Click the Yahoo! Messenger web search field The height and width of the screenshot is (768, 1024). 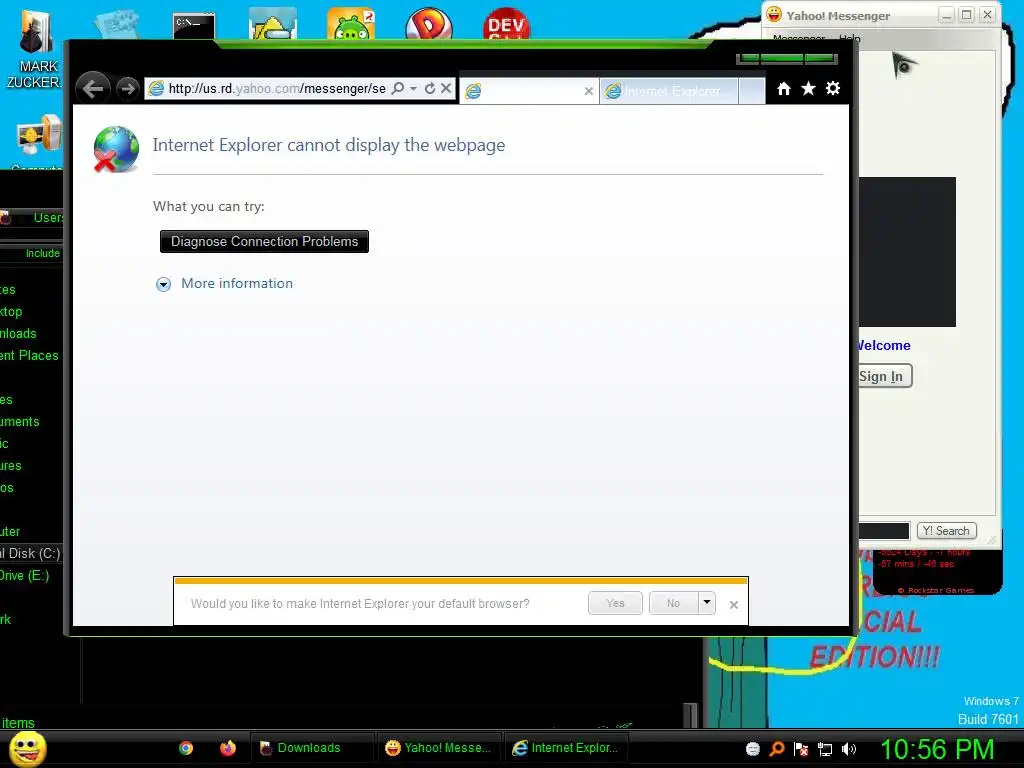click(884, 531)
